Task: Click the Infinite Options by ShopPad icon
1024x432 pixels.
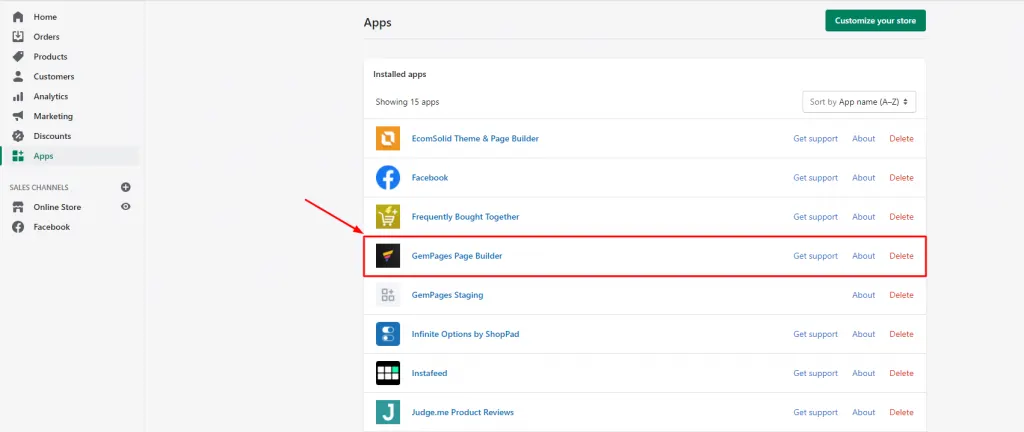Action: coord(388,334)
